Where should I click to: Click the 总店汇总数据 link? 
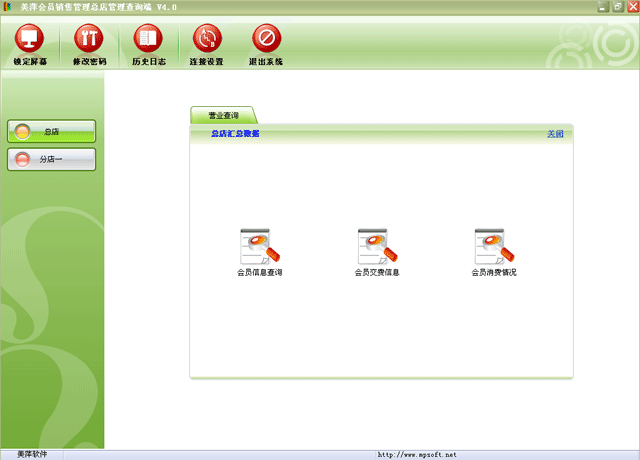pyautogui.click(x=235, y=134)
